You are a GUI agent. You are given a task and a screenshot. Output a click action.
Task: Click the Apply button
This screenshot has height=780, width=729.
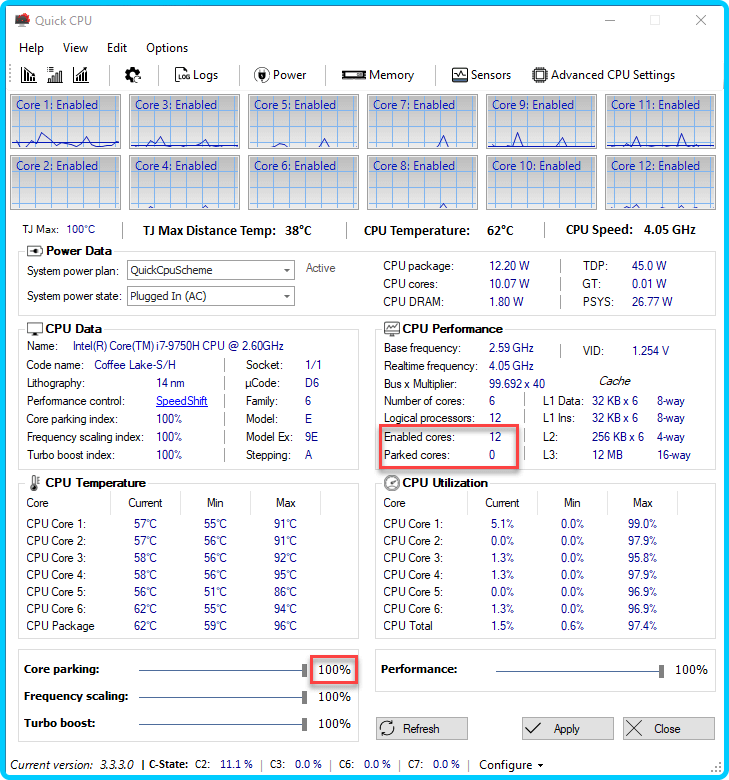567,729
